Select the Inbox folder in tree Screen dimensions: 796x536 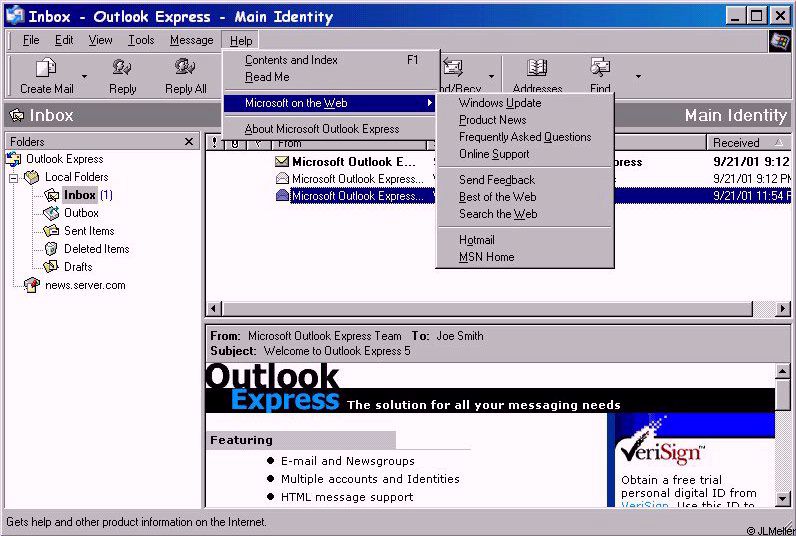coord(80,195)
